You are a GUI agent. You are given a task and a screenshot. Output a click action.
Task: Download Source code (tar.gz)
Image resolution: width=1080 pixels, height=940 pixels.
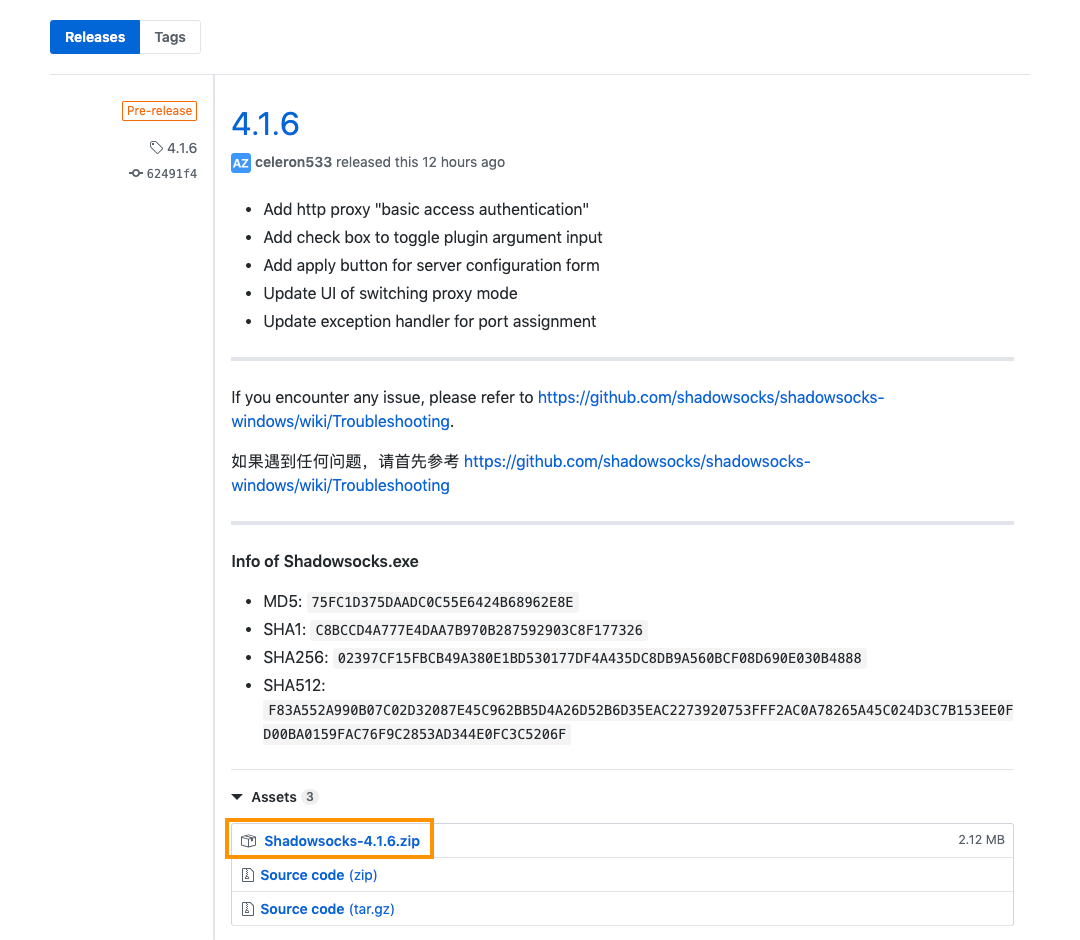[x=327, y=909]
